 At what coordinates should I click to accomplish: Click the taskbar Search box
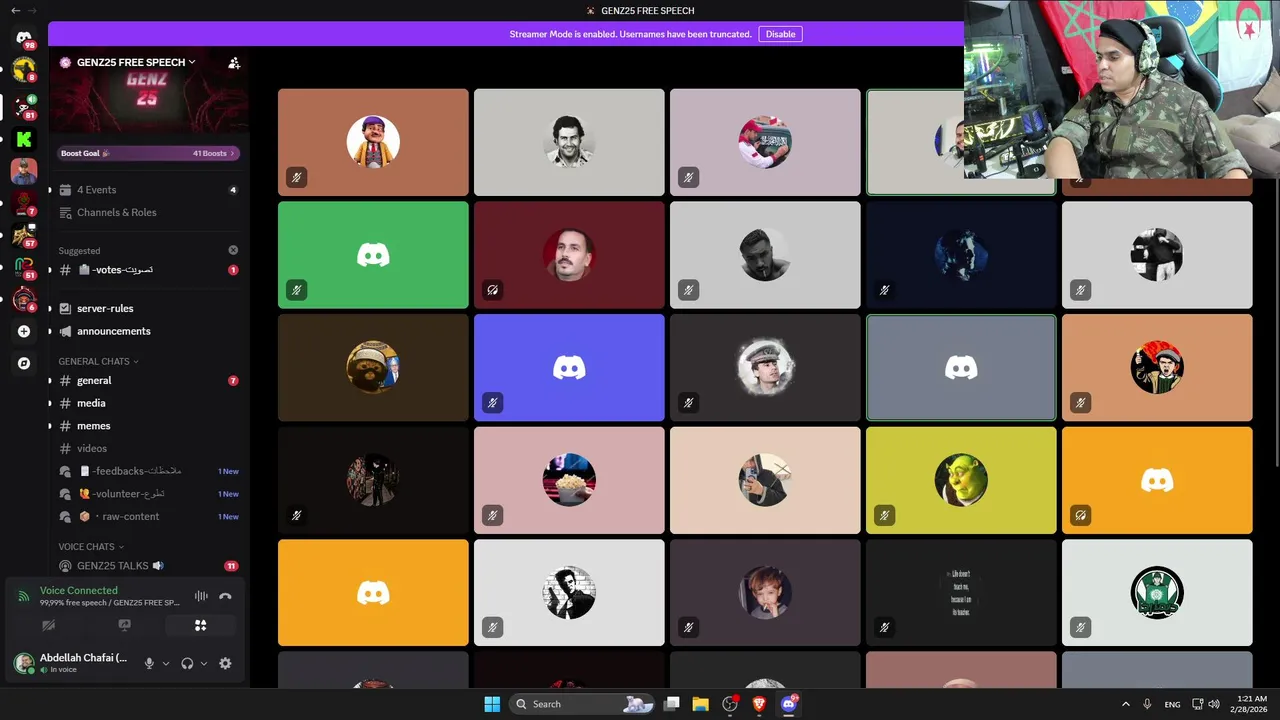(x=581, y=704)
